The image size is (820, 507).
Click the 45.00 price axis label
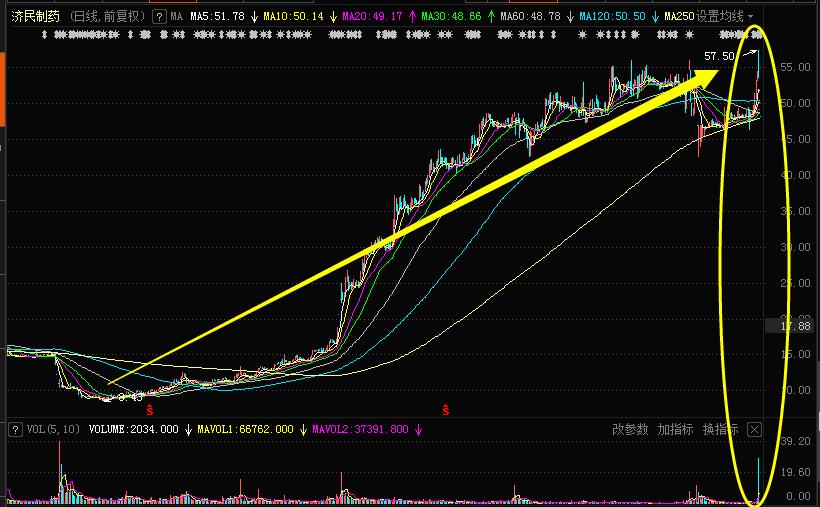(x=795, y=139)
